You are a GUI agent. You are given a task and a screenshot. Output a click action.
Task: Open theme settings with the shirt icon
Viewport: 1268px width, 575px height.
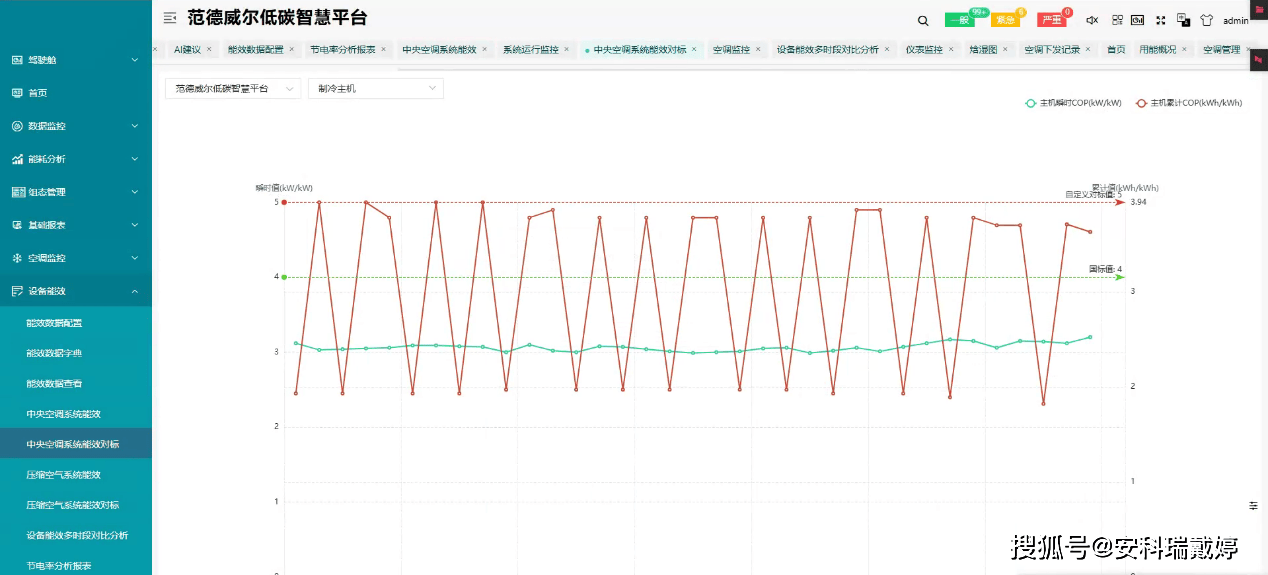pyautogui.click(x=1206, y=20)
